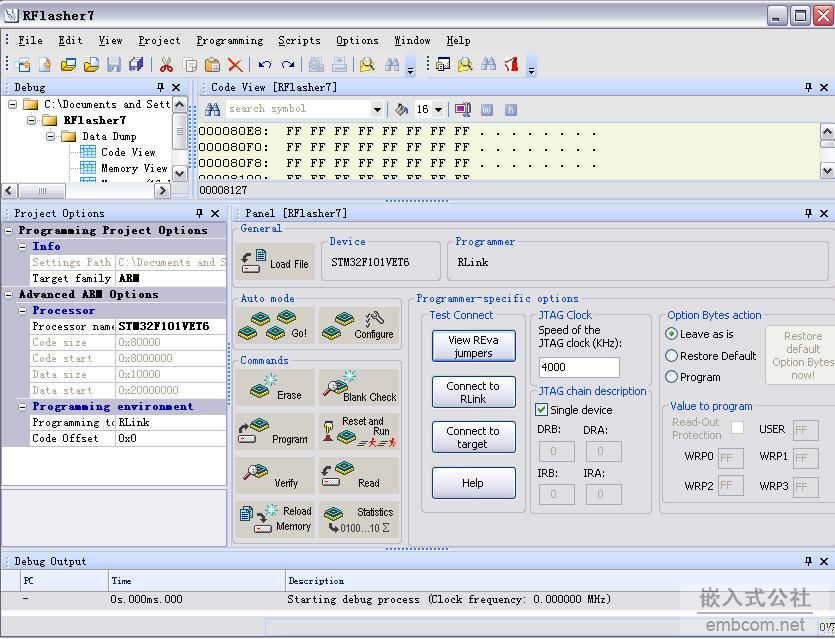835x639 pixels.
Task: Open the File menu
Action: [30, 40]
